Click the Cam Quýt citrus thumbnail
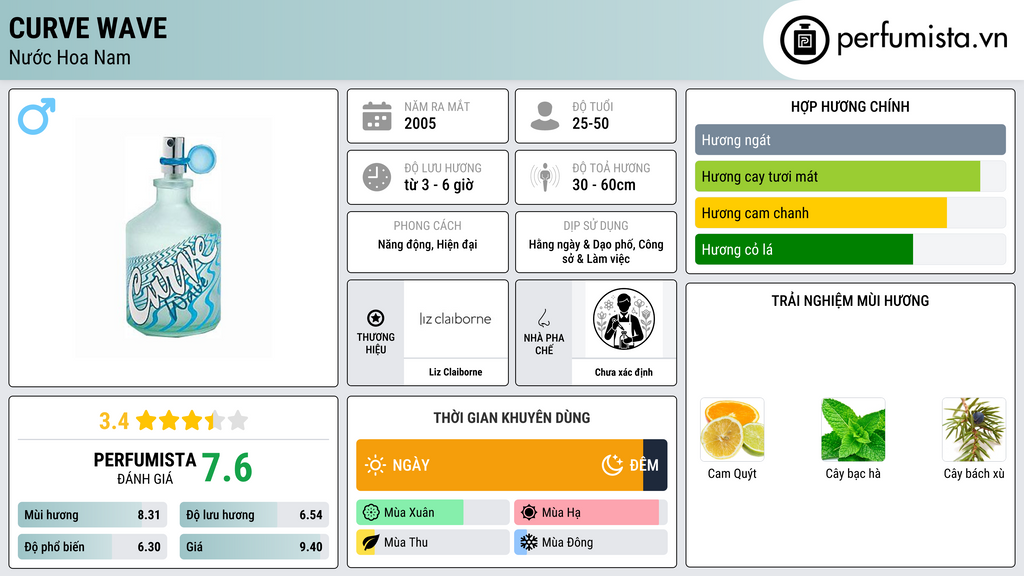 point(732,430)
